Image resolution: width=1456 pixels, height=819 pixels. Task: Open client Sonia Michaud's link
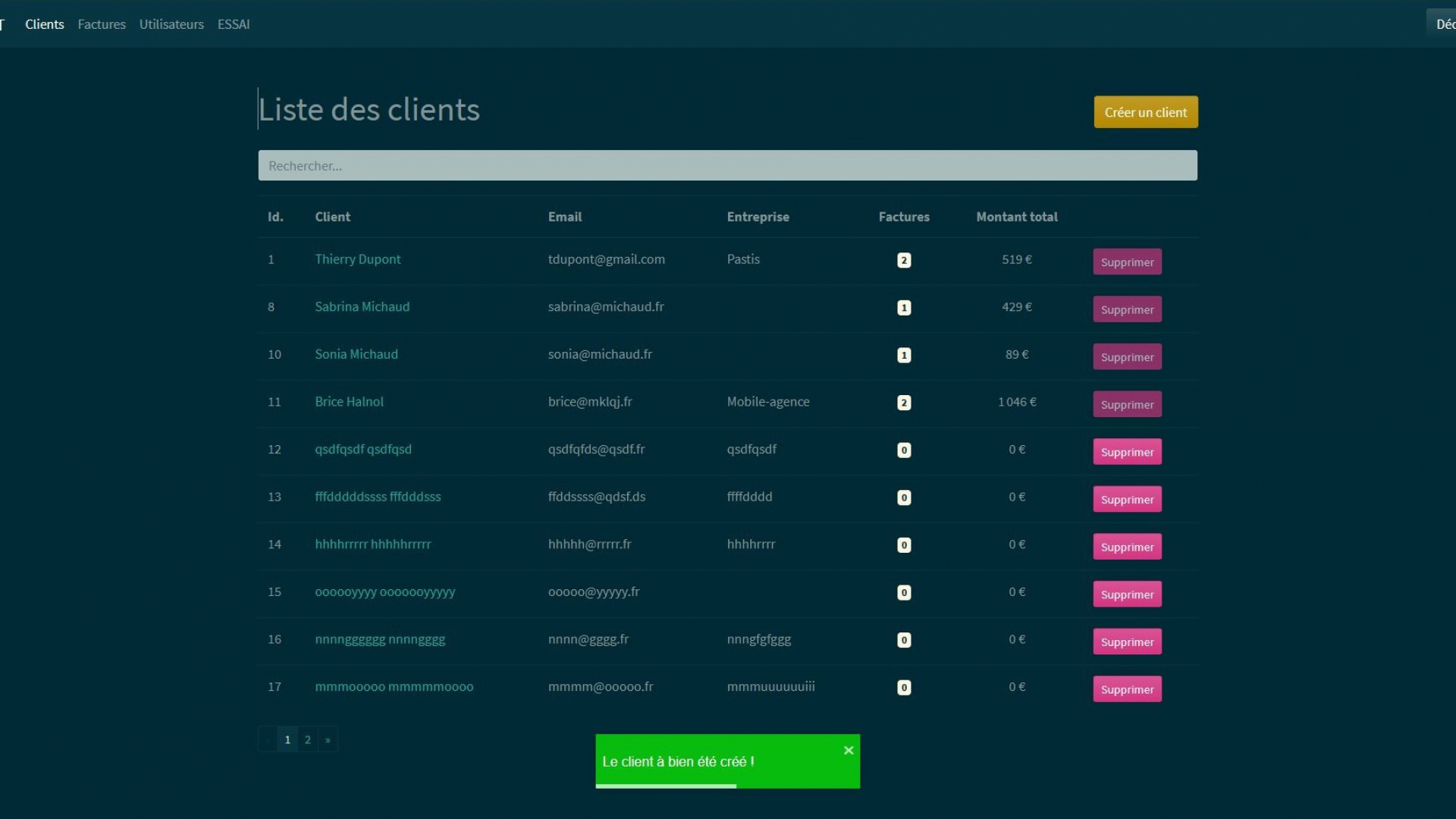pyautogui.click(x=356, y=354)
